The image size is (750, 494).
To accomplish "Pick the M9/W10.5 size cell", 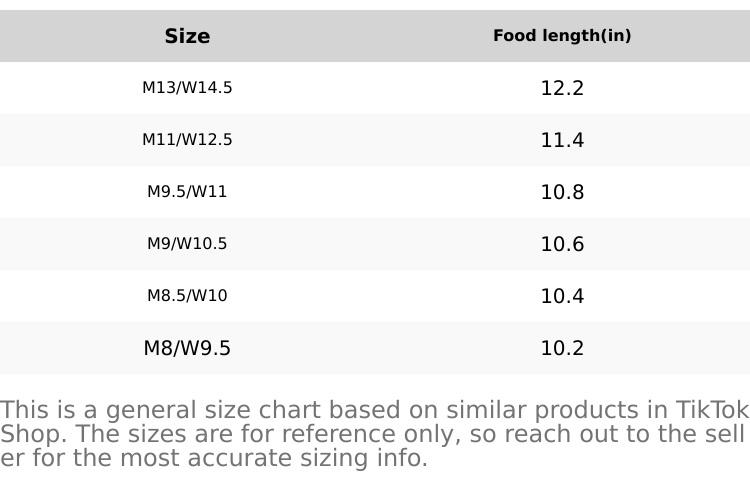I will tap(187, 244).
